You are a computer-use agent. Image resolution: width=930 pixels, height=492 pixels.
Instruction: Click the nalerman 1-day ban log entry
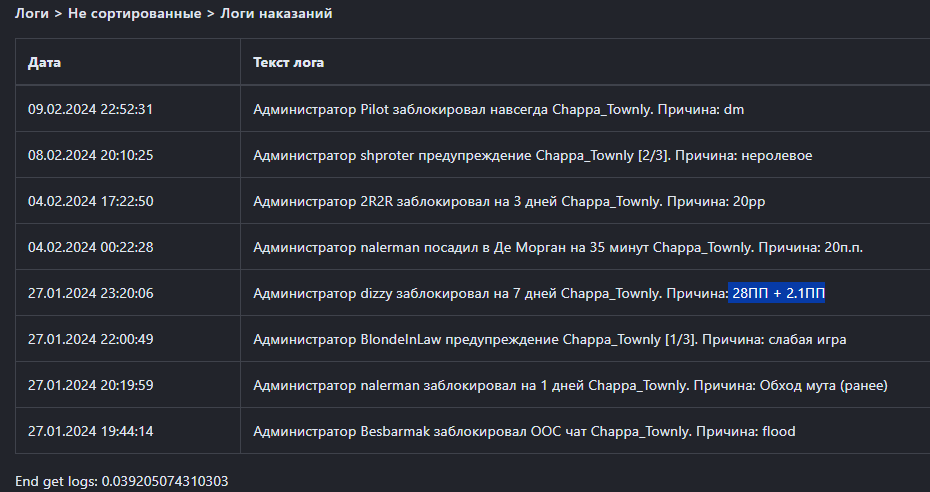pos(570,385)
